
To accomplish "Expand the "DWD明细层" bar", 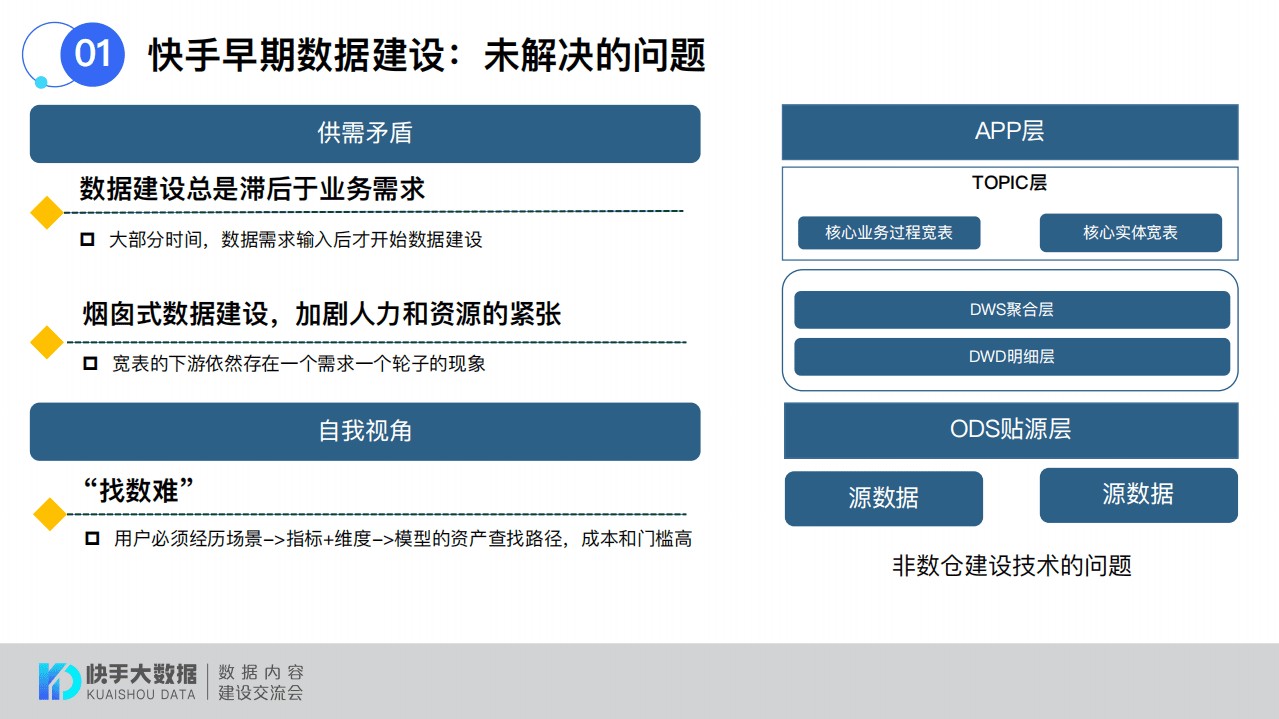I will pyautogui.click(x=1011, y=356).
